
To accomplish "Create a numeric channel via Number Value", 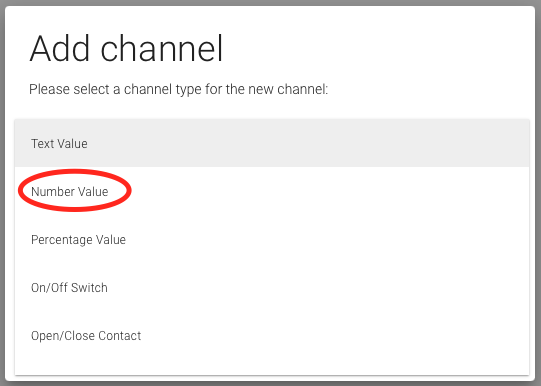I will 272,191.
